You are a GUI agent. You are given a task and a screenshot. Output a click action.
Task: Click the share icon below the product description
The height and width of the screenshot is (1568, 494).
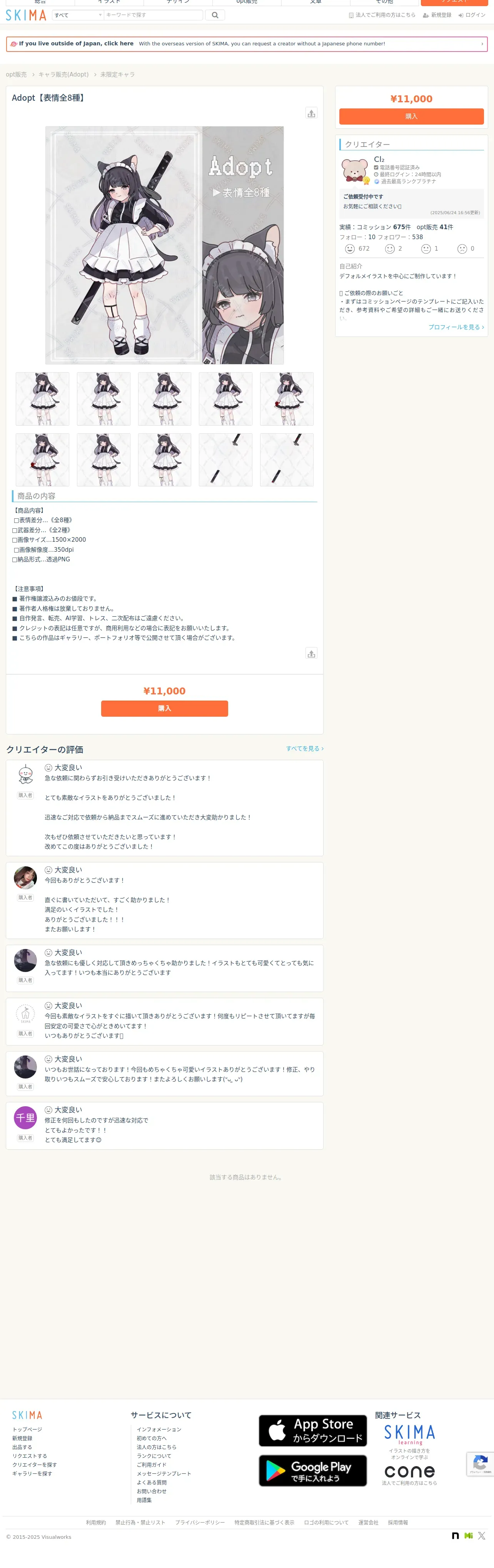311,654
